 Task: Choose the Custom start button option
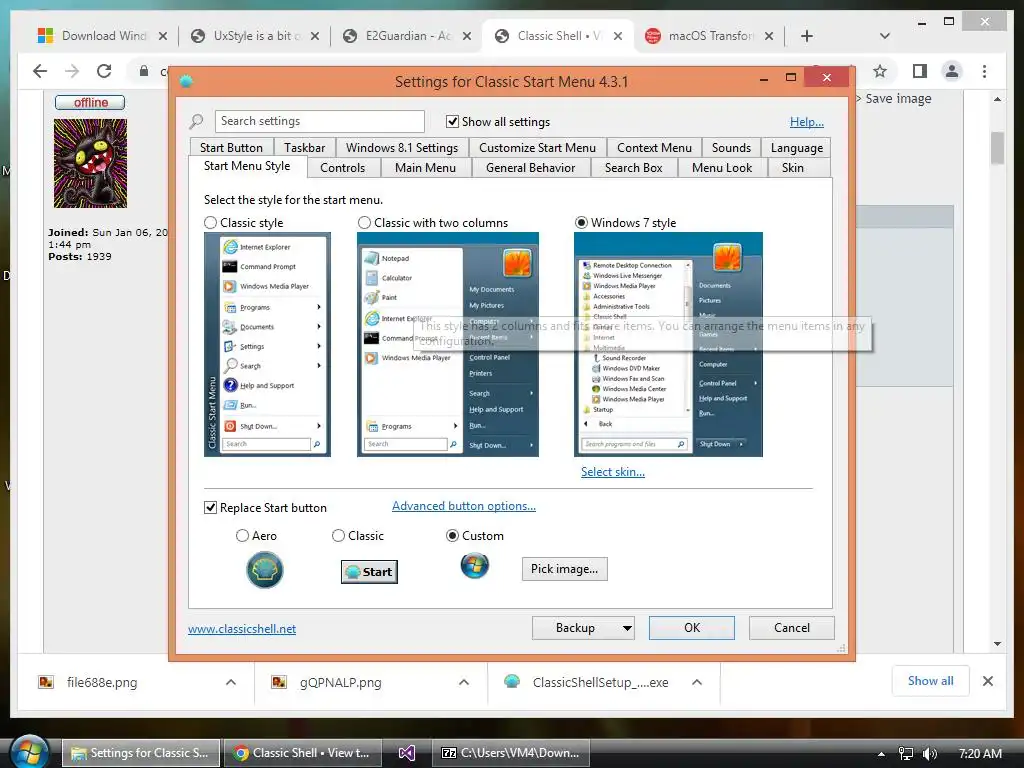(x=452, y=536)
